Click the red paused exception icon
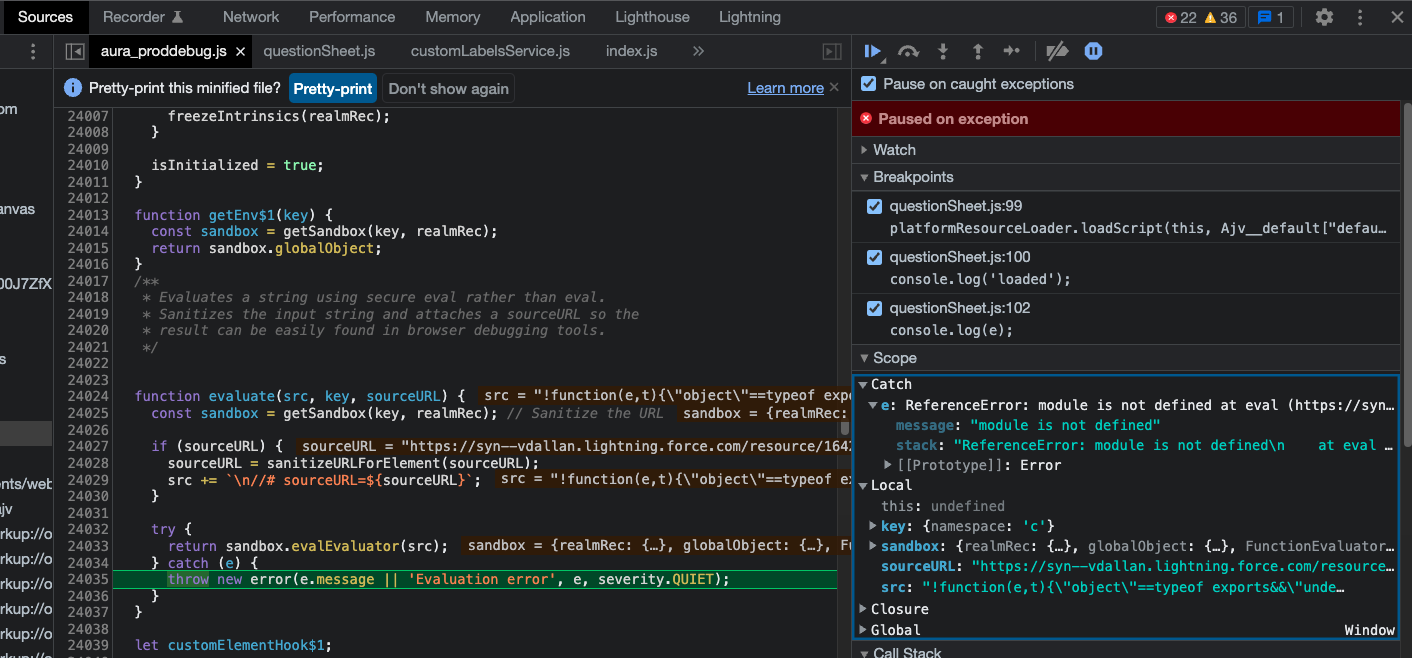Image resolution: width=1412 pixels, height=658 pixels. pyautogui.click(x=866, y=118)
